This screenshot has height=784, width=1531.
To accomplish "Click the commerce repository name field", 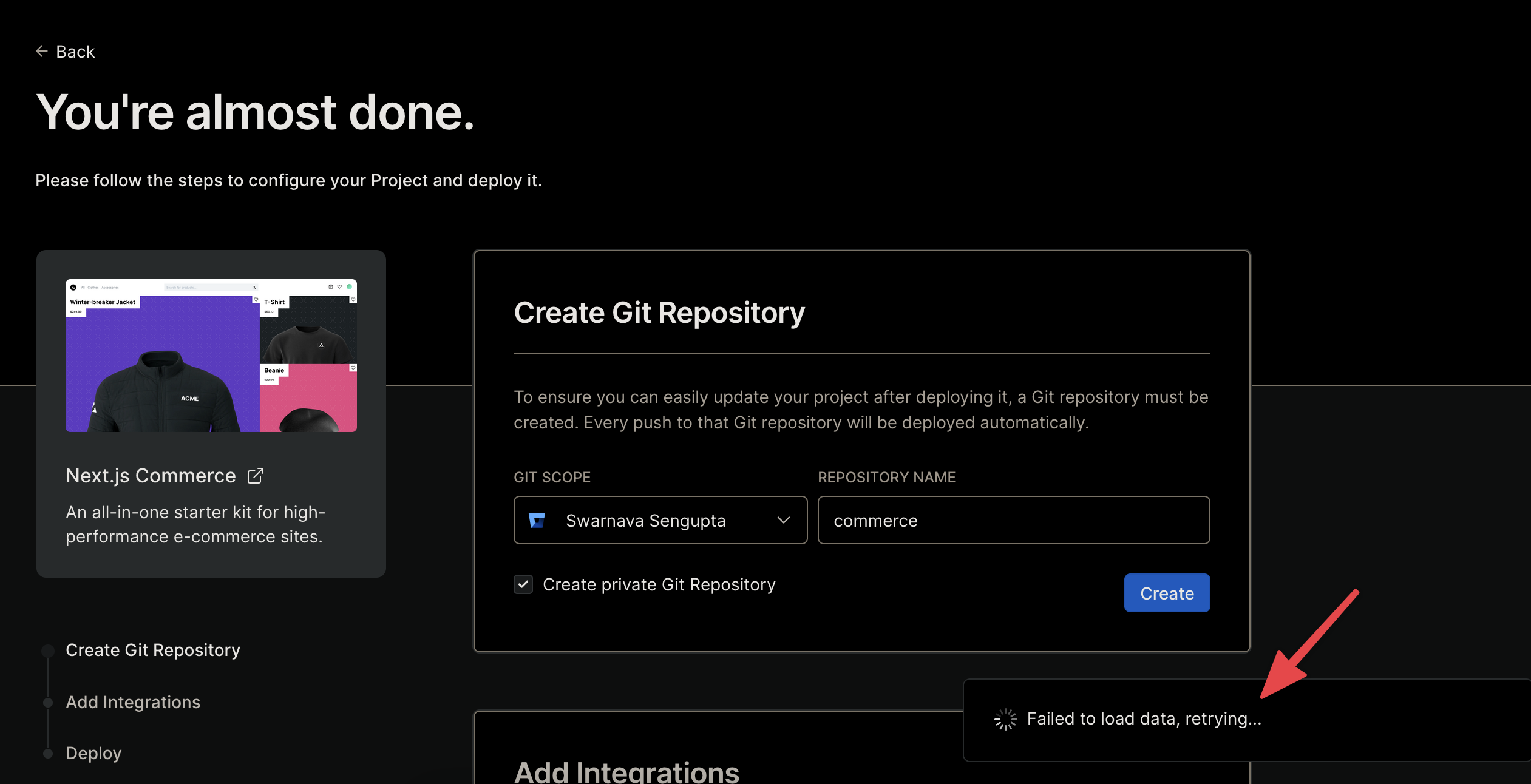I will [1013, 520].
